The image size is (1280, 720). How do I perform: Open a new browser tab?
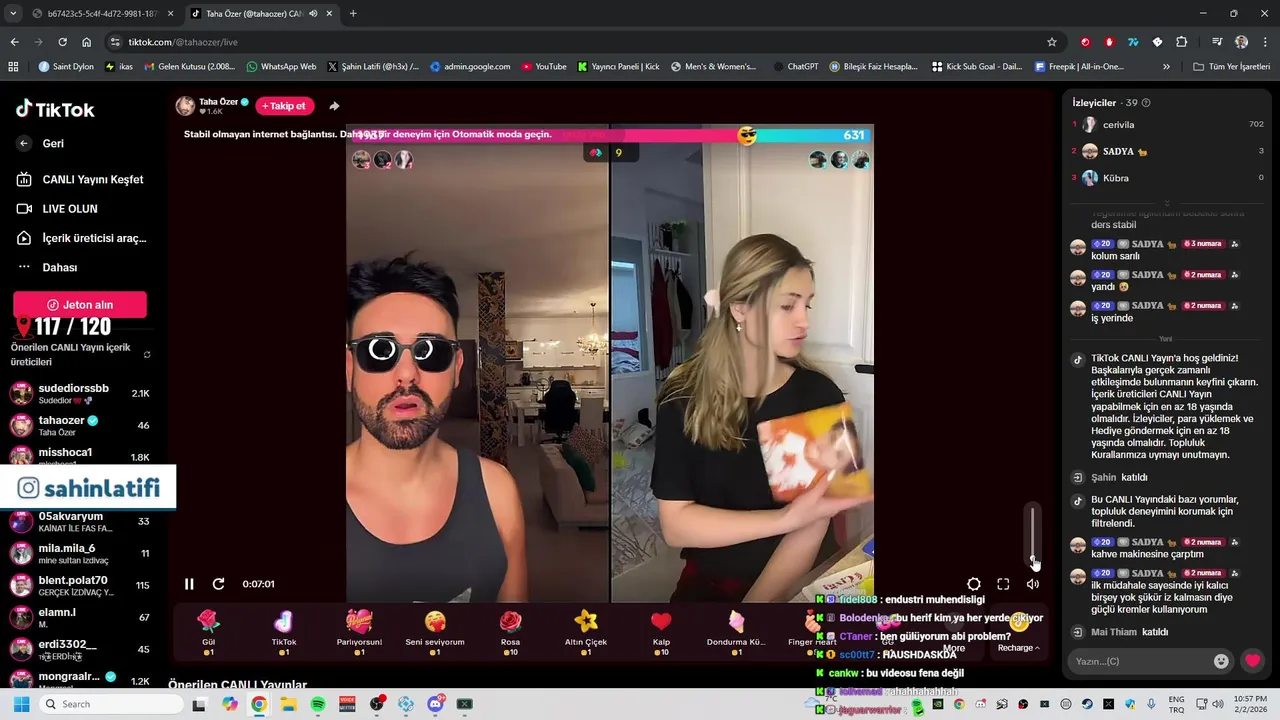(353, 14)
